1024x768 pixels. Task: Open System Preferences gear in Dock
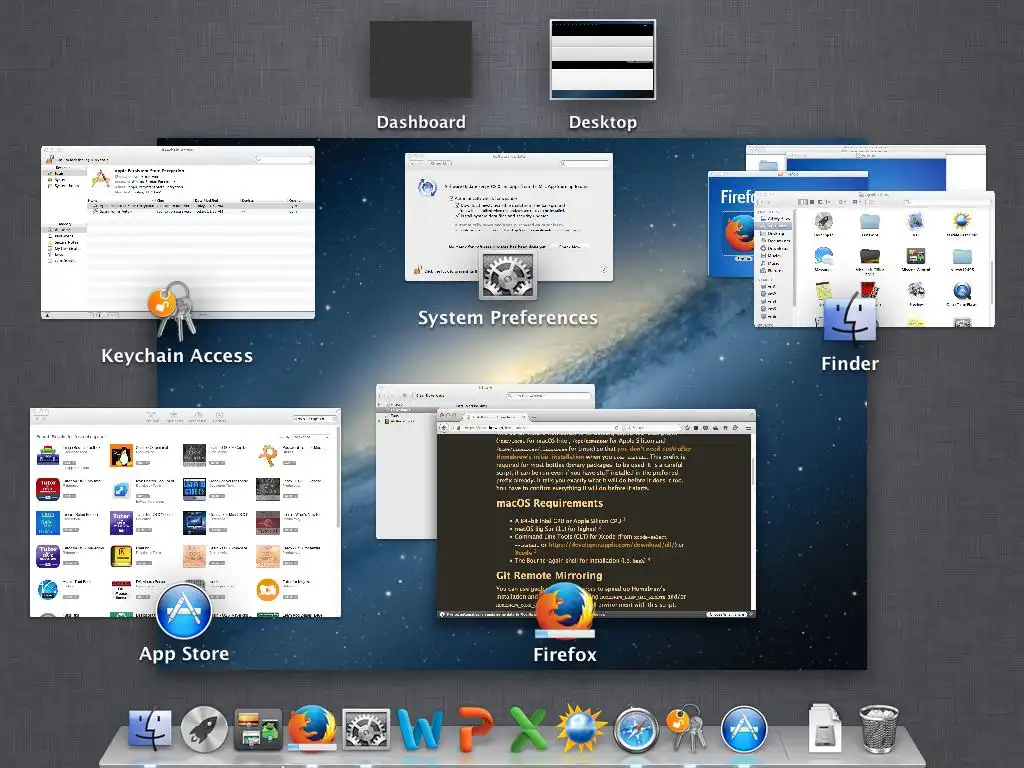pyautogui.click(x=366, y=729)
